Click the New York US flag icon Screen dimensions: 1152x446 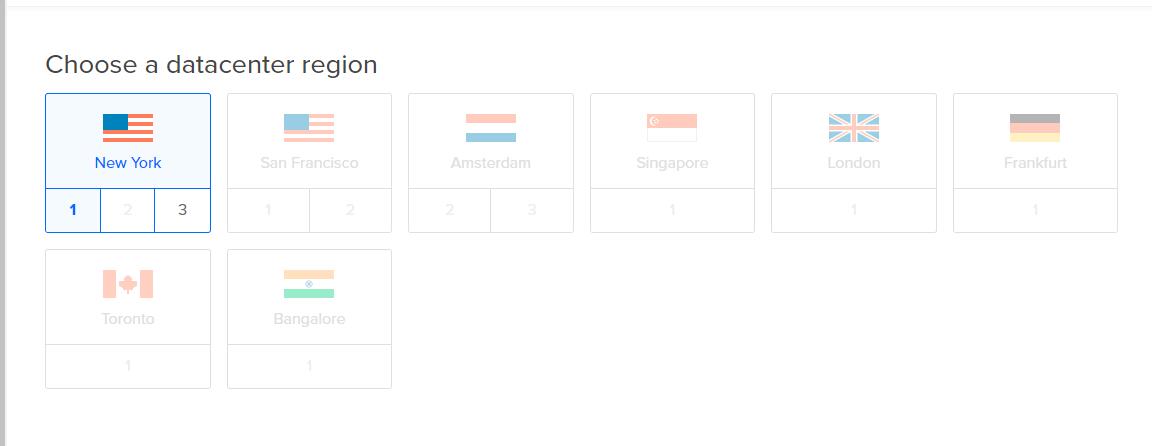point(128,128)
